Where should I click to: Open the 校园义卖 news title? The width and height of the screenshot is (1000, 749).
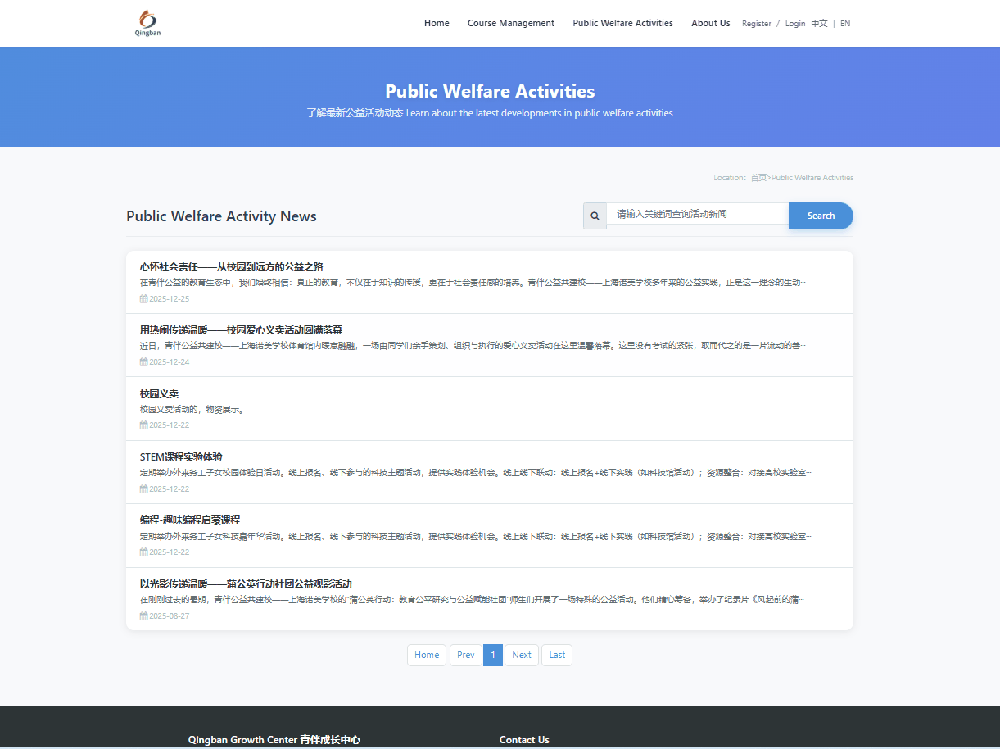coord(159,394)
